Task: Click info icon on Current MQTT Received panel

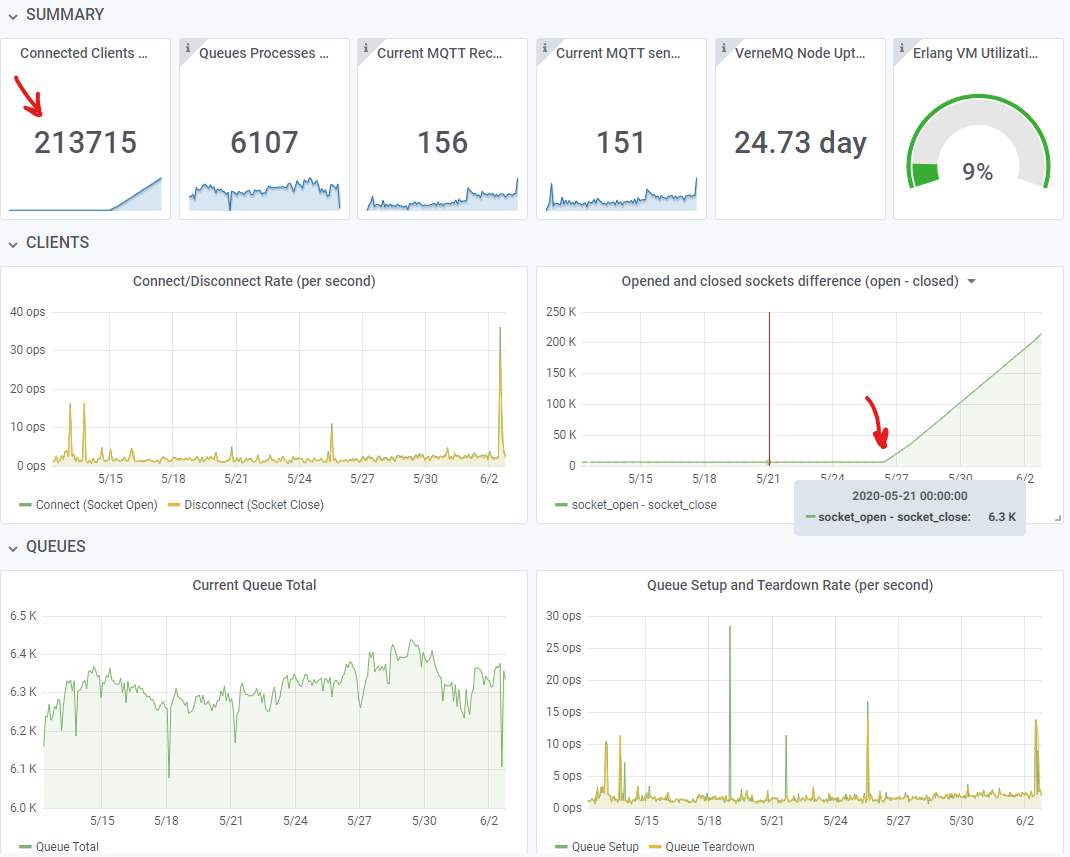Action: pos(365,48)
